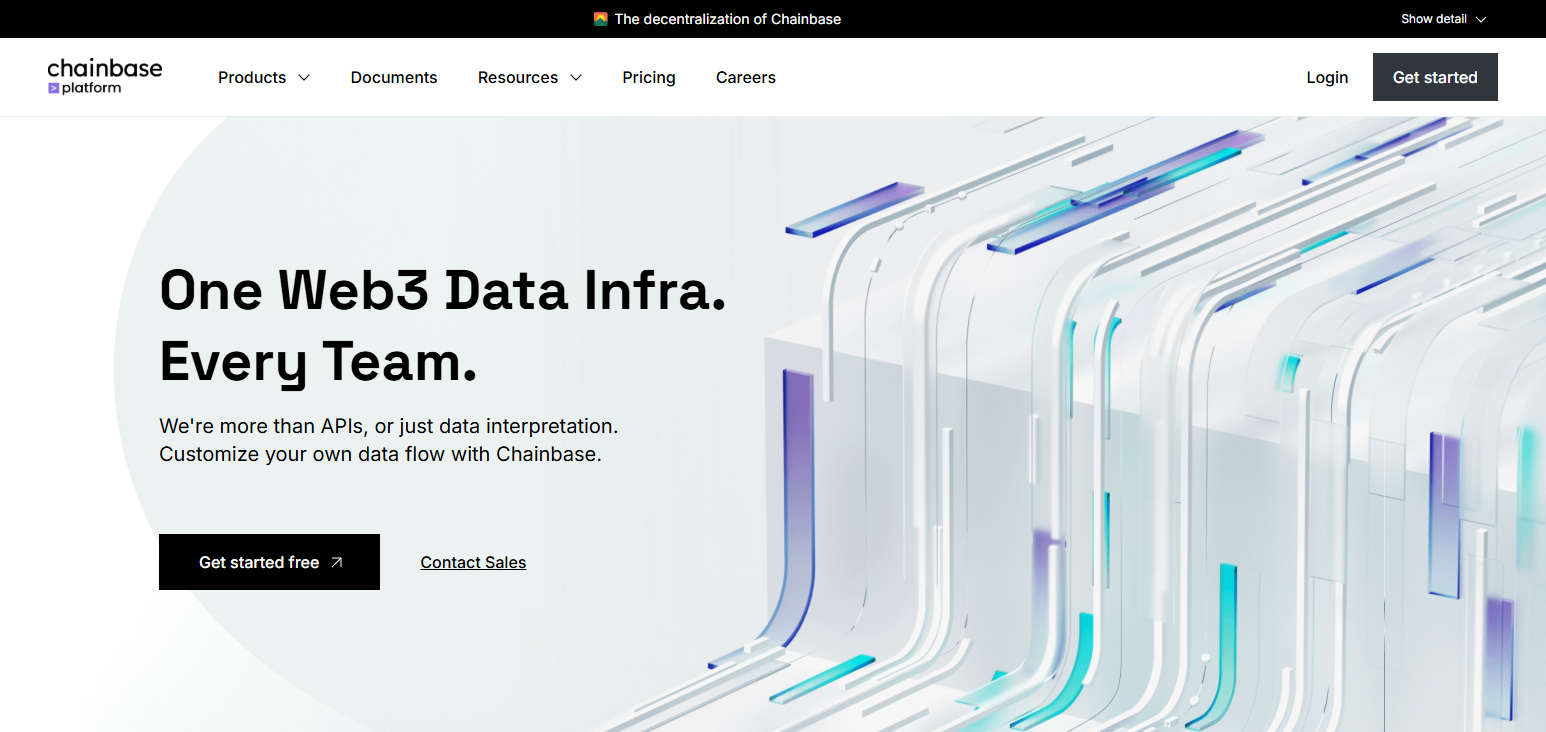
Task: Expand the Show detail chevron
Action: pos(1481,19)
